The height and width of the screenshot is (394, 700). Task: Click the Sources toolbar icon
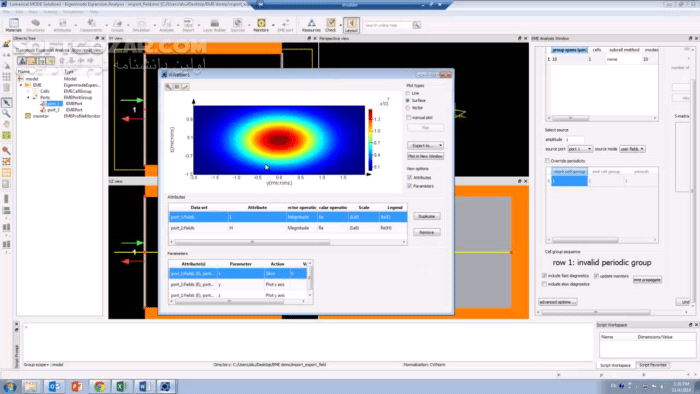[x=238, y=25]
